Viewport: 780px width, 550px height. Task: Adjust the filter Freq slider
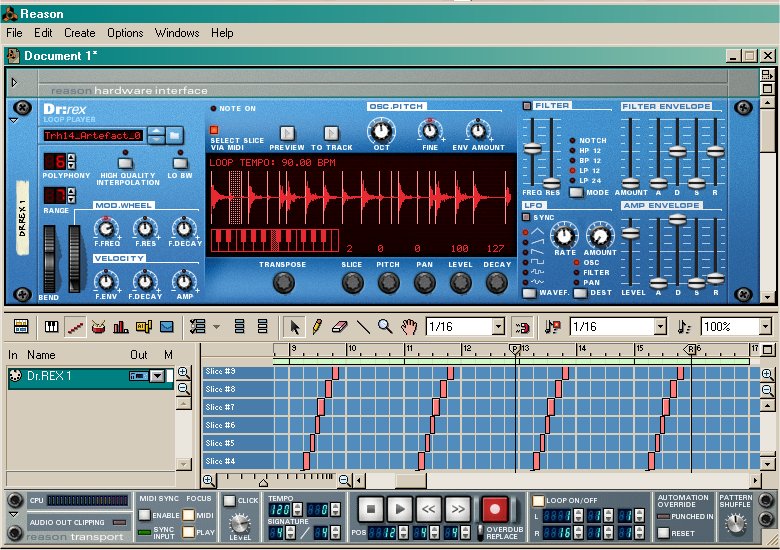[x=532, y=148]
